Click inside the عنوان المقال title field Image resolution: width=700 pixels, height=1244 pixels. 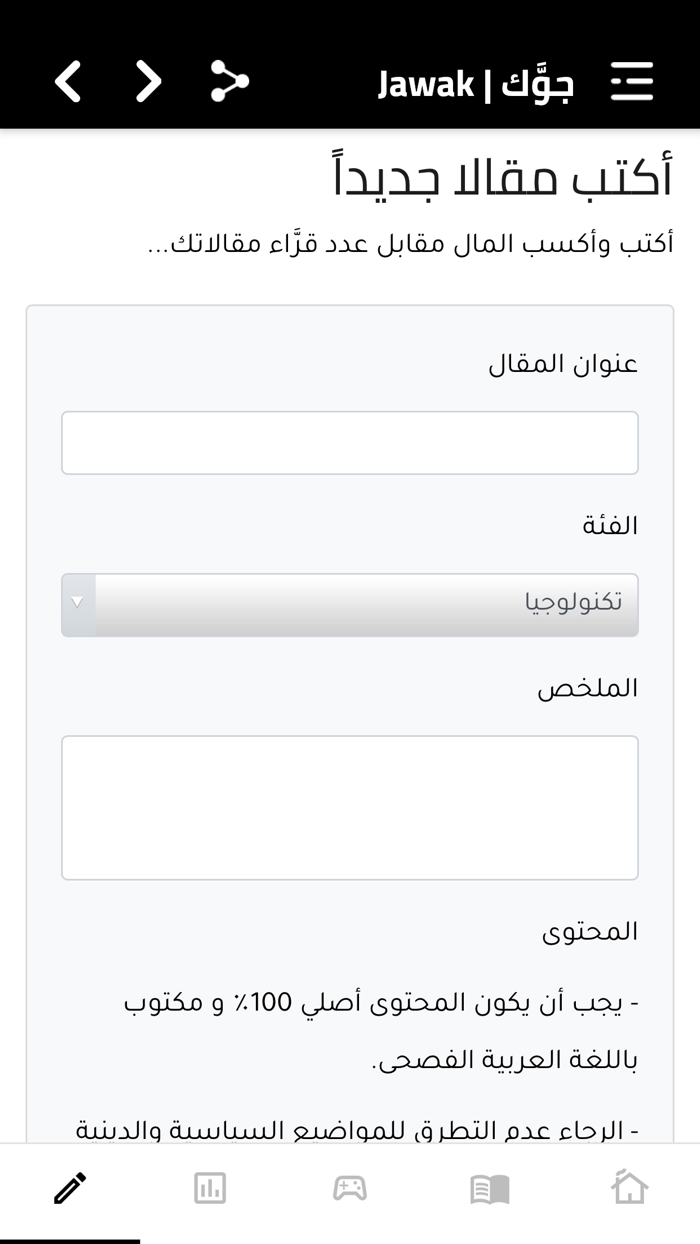(x=350, y=442)
